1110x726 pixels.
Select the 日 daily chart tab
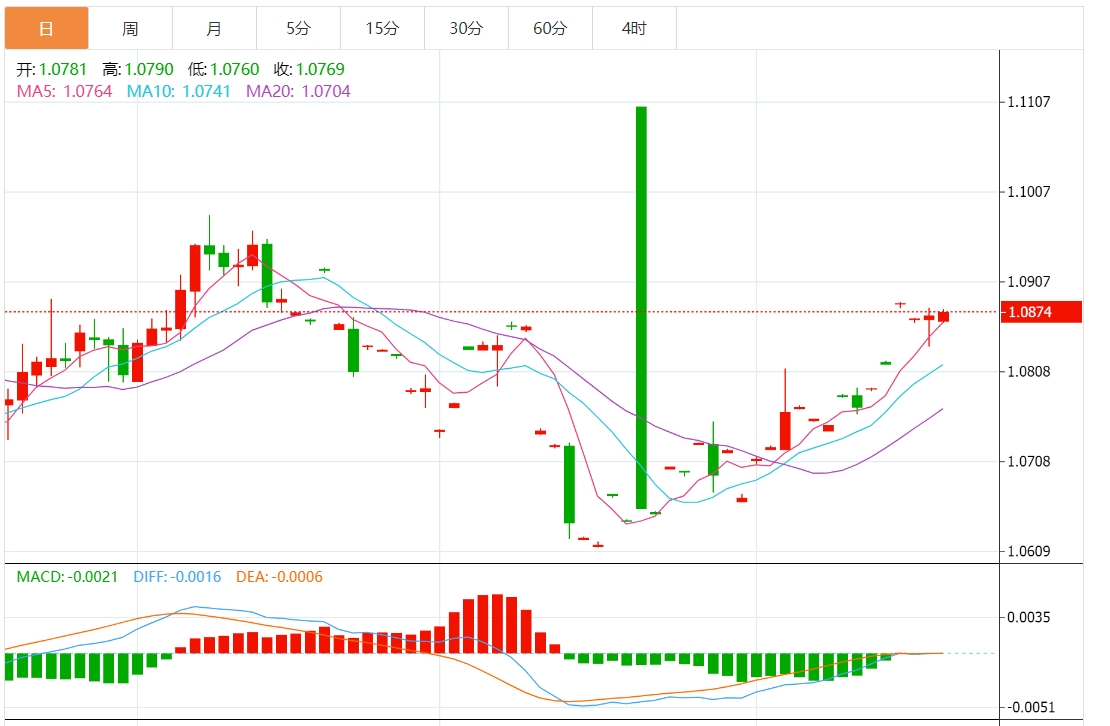tap(47, 28)
